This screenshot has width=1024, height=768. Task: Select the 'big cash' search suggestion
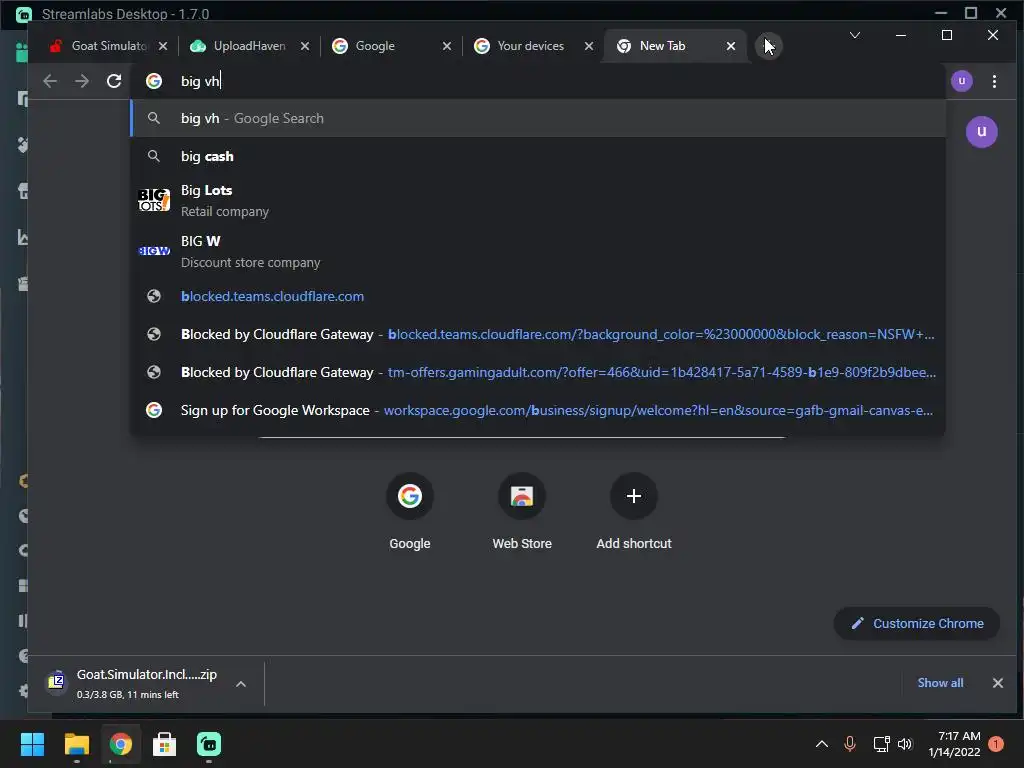coord(538,156)
